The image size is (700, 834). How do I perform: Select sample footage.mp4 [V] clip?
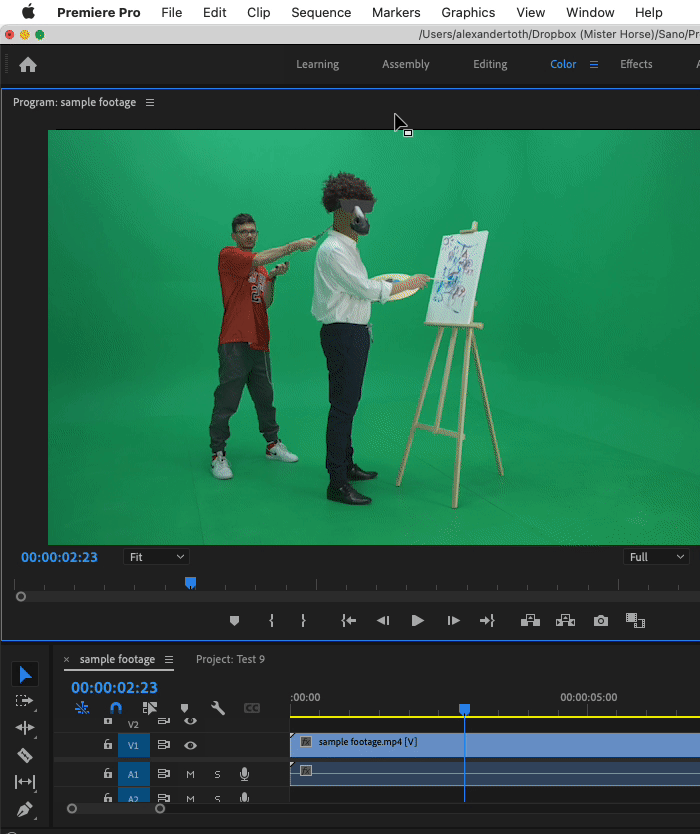(x=495, y=745)
